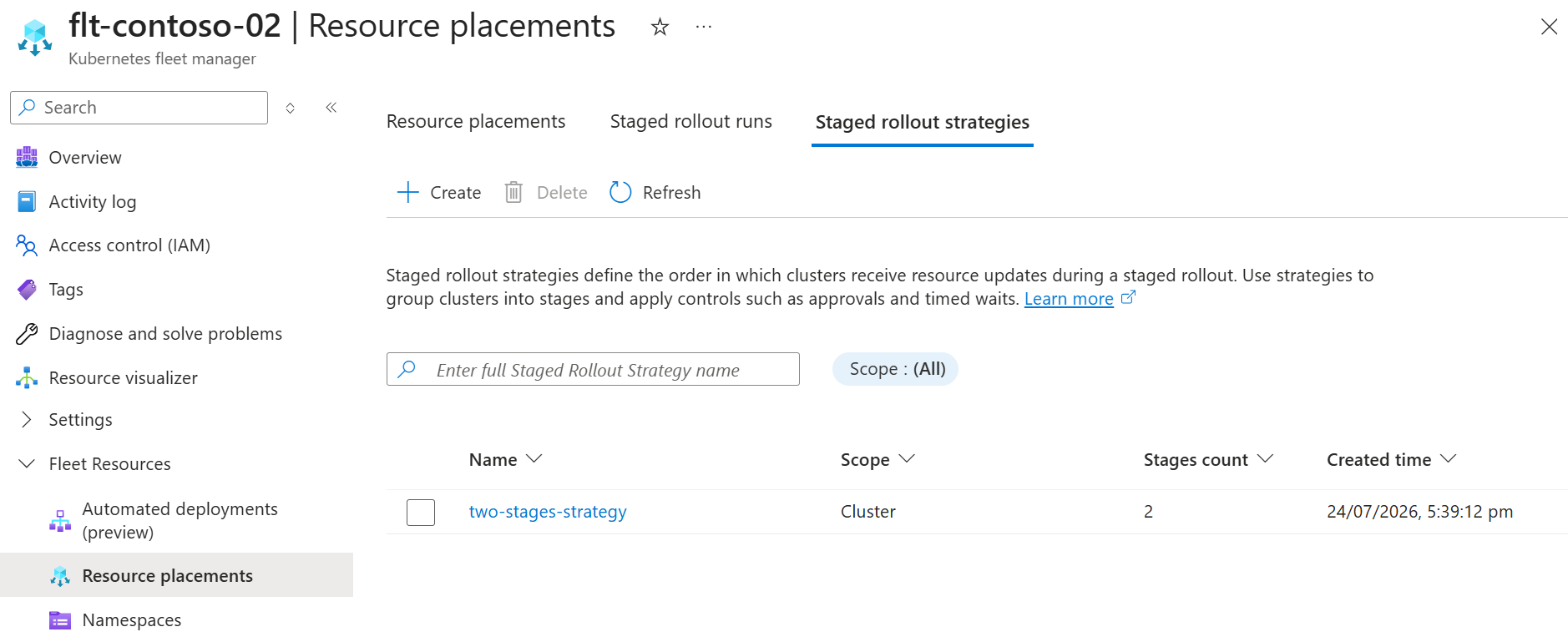This screenshot has width=1568, height=637.
Task: Click the Staged Rollout Strategy name field
Action: [593, 369]
